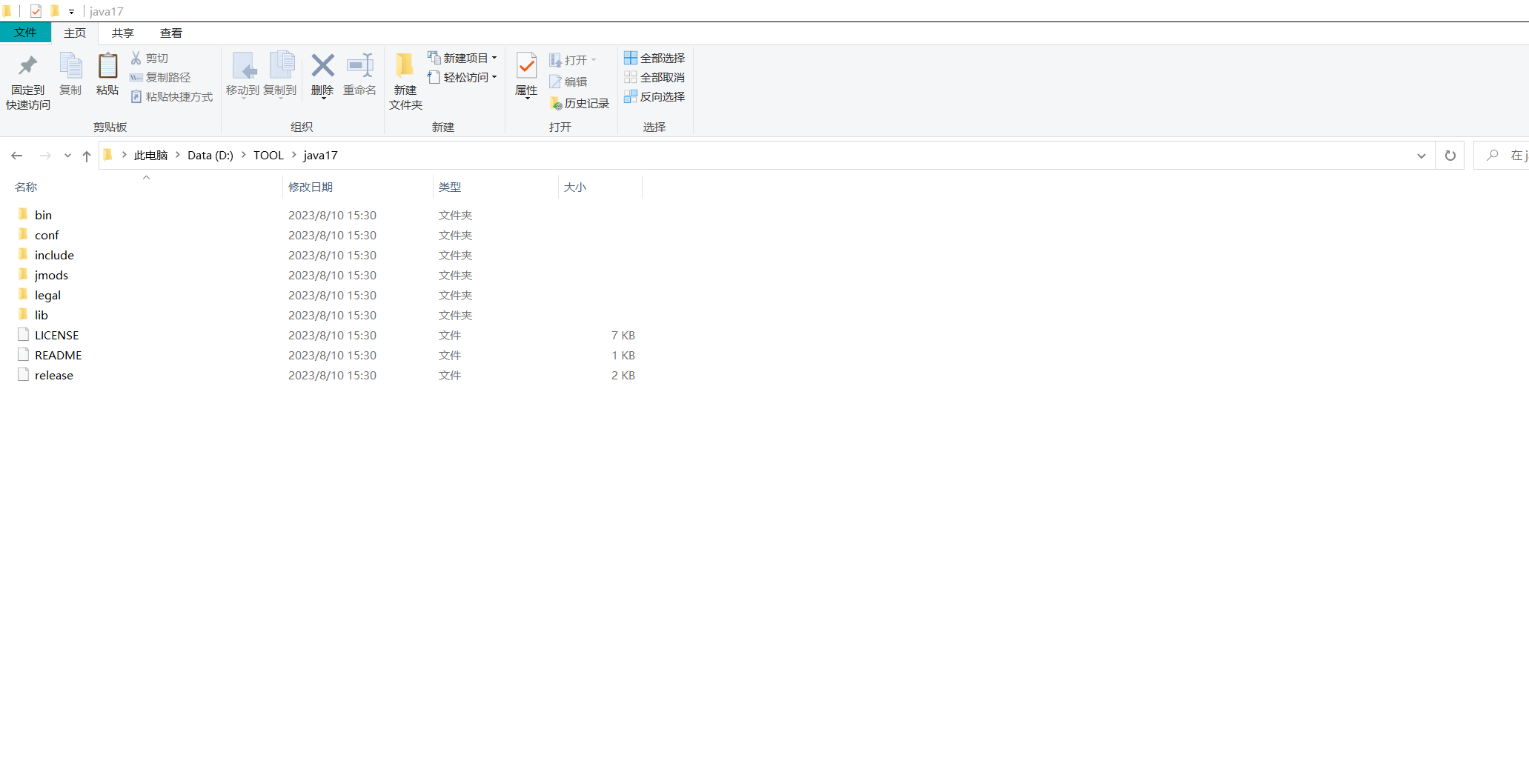Invert the selection using 反向选择
Viewport: 1529px width, 784px height.
point(654,96)
